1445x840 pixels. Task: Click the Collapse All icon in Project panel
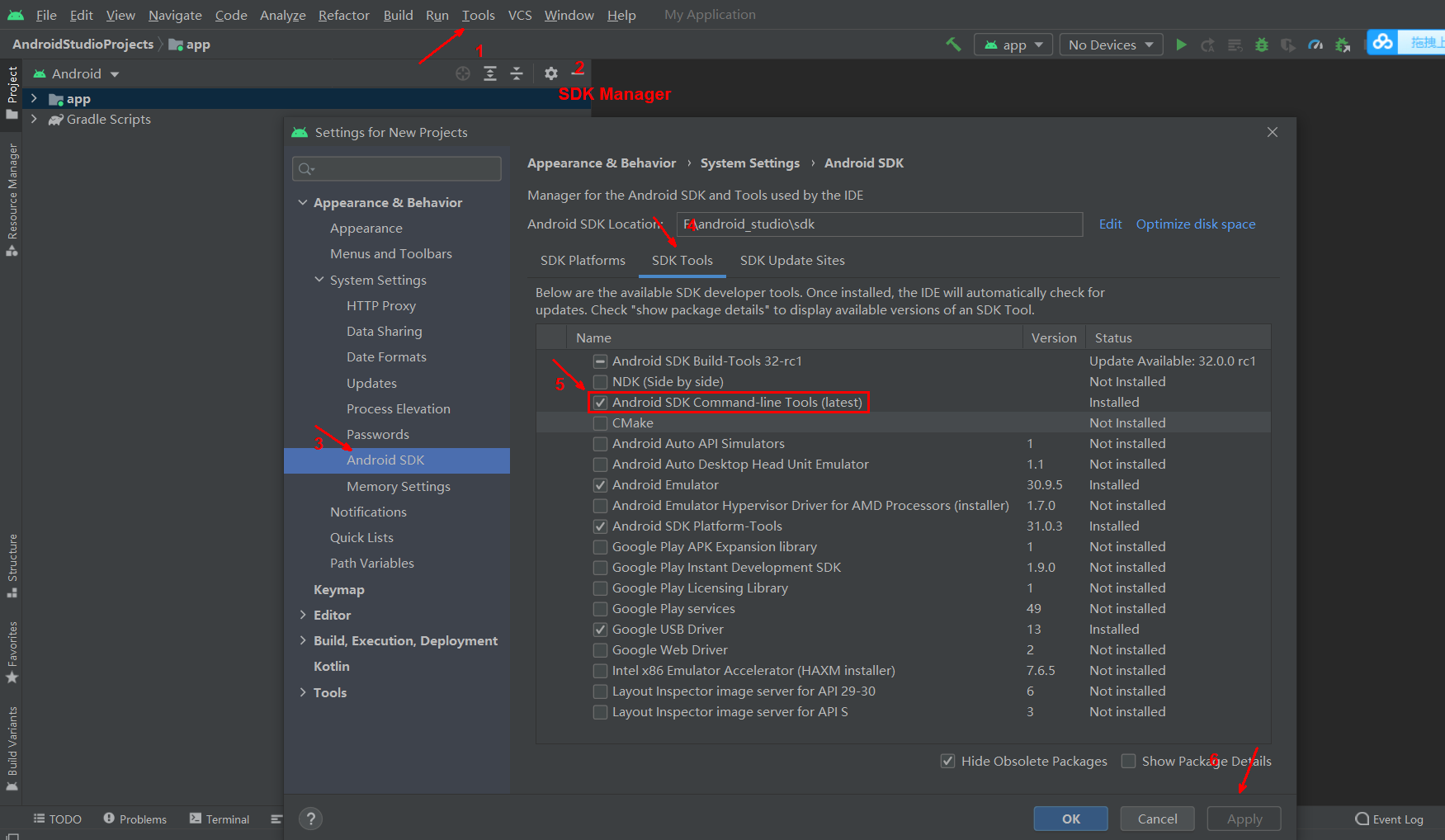click(517, 73)
